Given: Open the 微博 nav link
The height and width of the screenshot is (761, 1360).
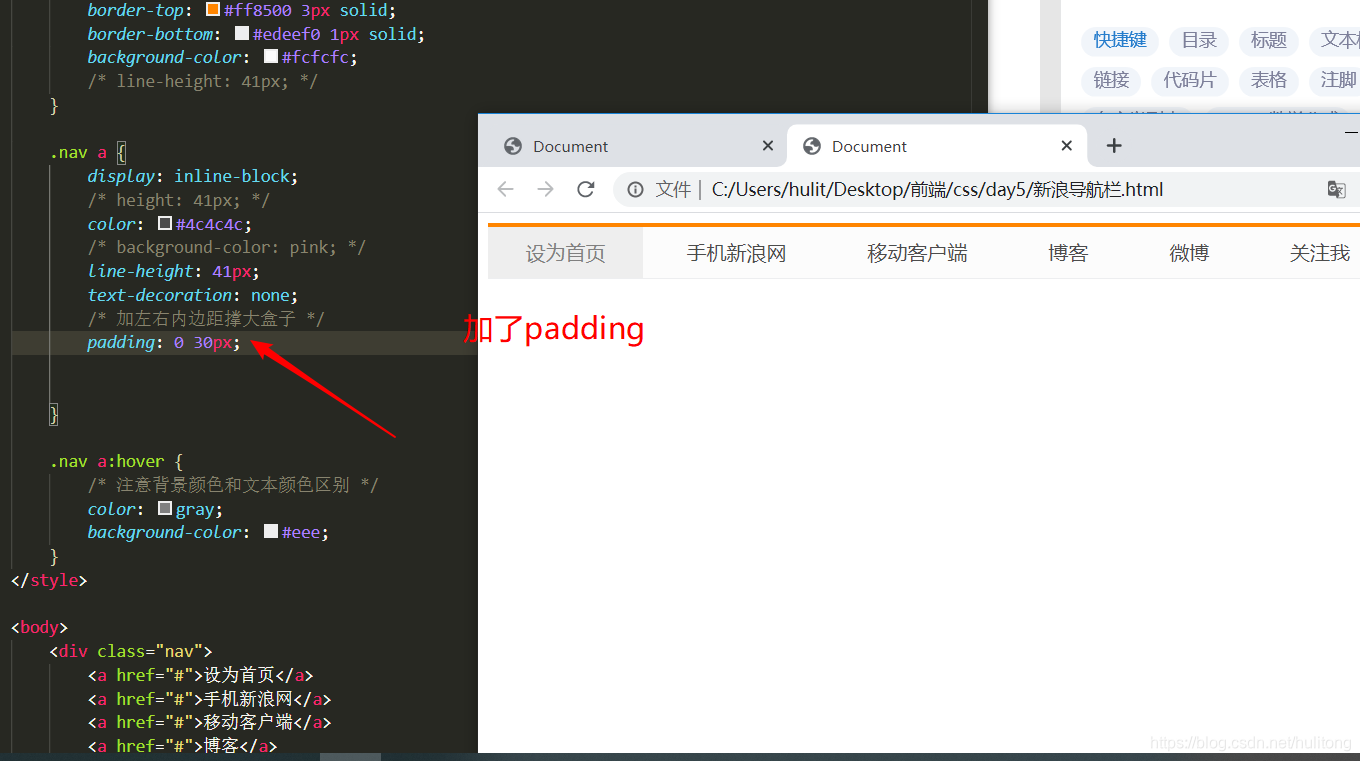Looking at the screenshot, I should click(x=1189, y=253).
